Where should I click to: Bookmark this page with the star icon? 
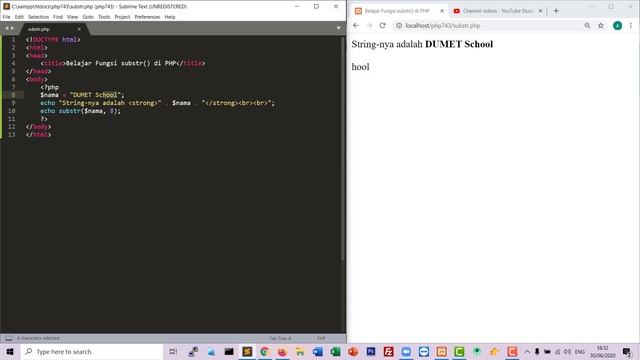pos(601,25)
